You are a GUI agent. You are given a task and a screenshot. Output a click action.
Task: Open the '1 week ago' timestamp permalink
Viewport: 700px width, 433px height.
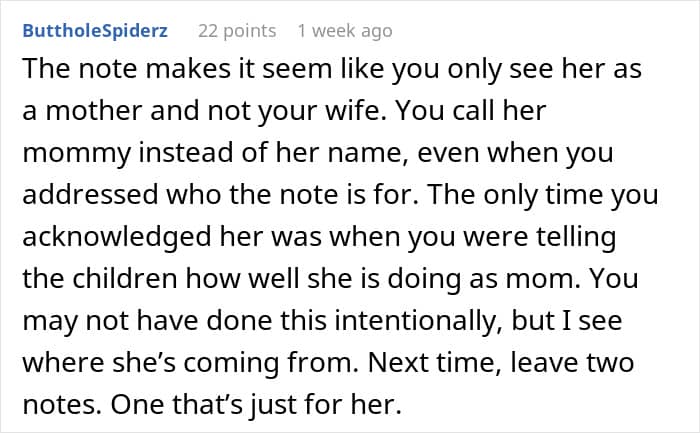(x=344, y=31)
